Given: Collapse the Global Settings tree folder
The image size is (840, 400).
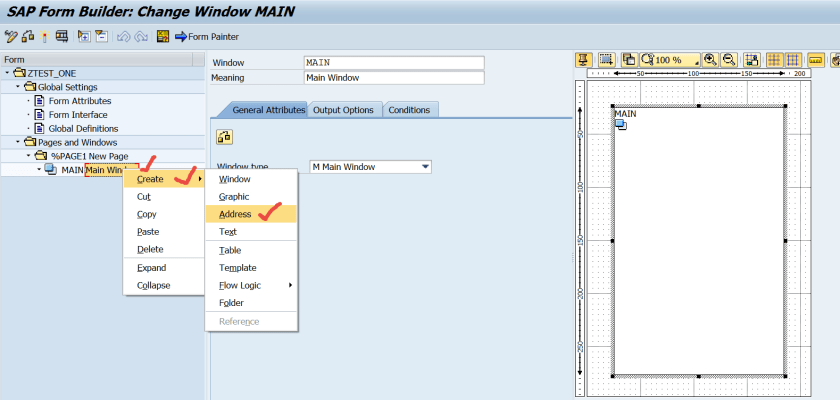Looking at the screenshot, I should coord(17,87).
